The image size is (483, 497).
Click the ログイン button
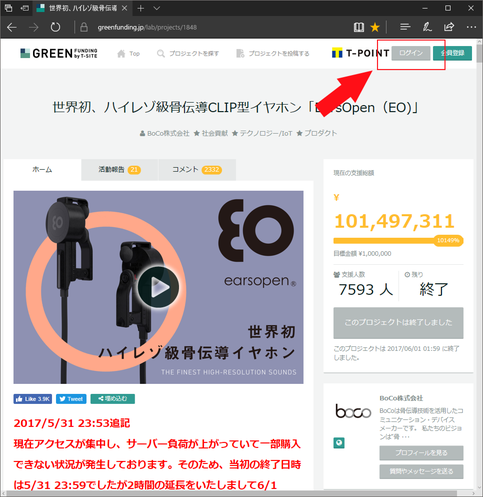(411, 53)
